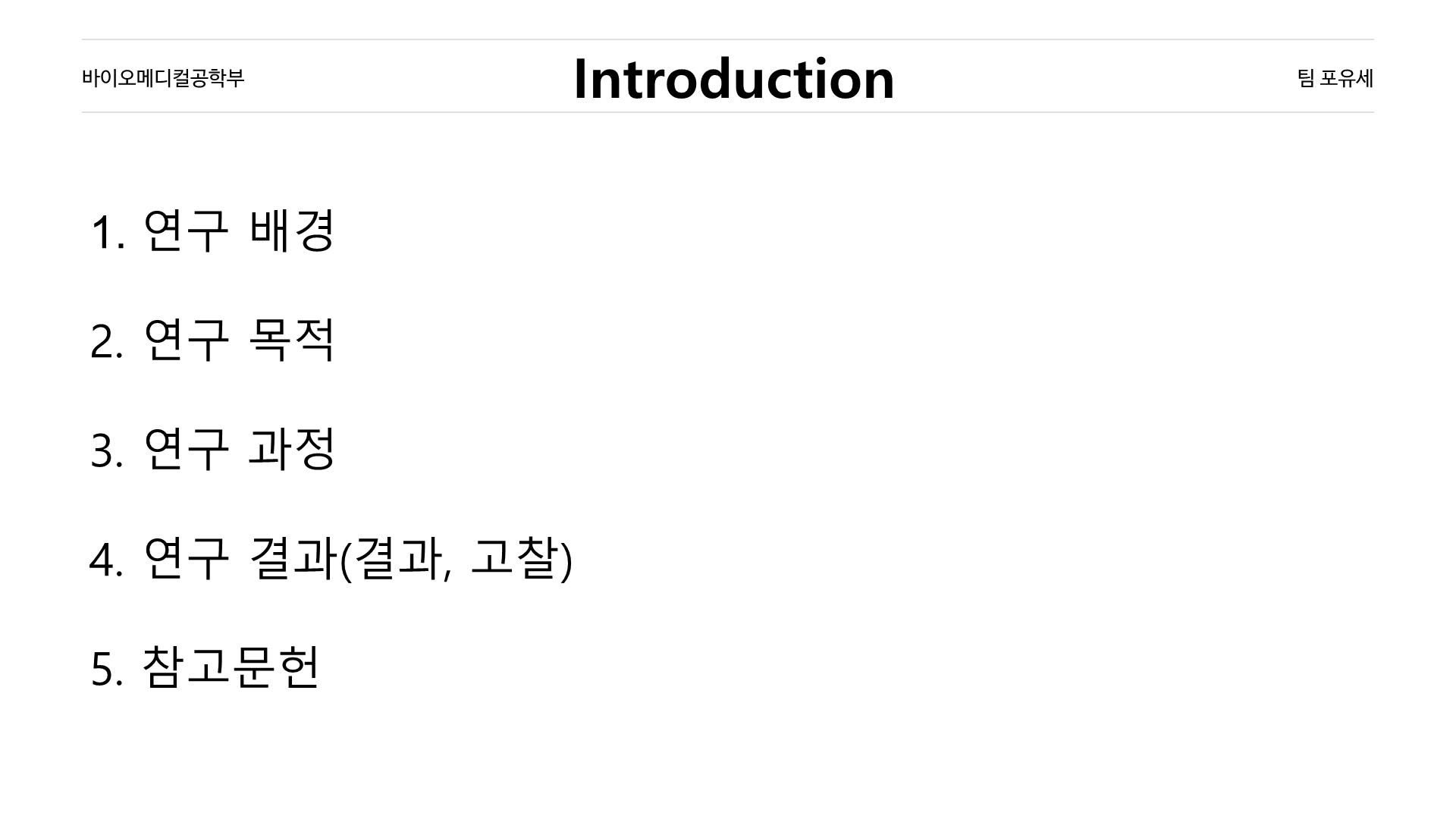Screen dimensions: 1456x819
Task: Click the number 4. list marker
Action: [x=107, y=560]
